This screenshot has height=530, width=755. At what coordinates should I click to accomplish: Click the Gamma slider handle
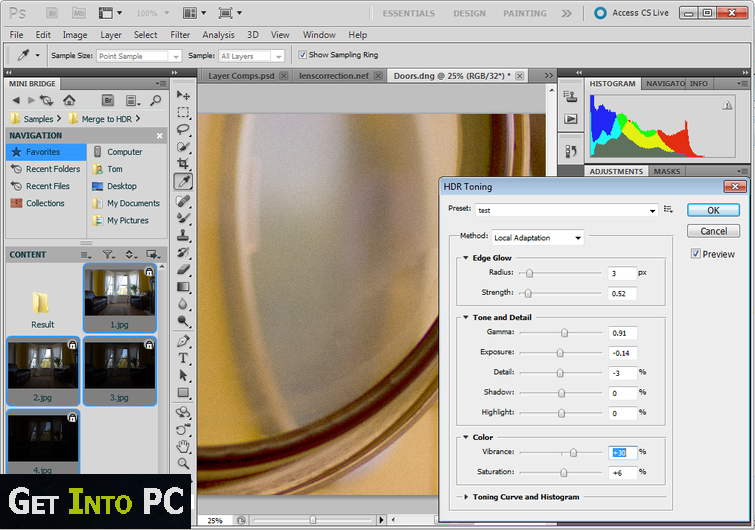tap(564, 332)
